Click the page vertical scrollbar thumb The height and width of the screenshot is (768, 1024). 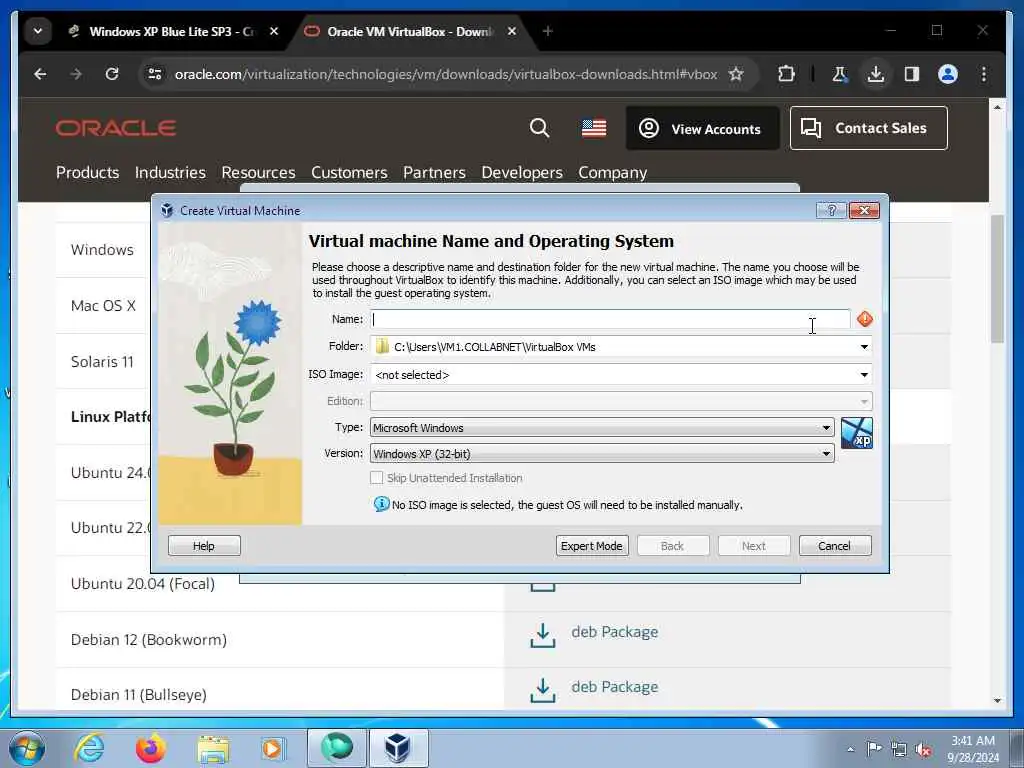pos(997,278)
